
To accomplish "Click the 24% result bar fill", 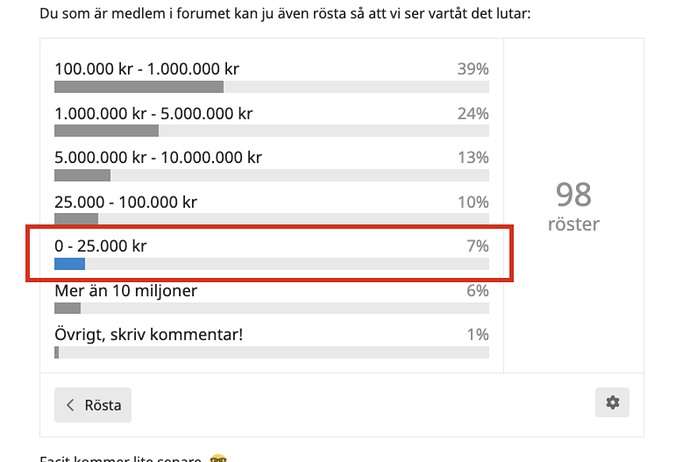I will (x=106, y=131).
